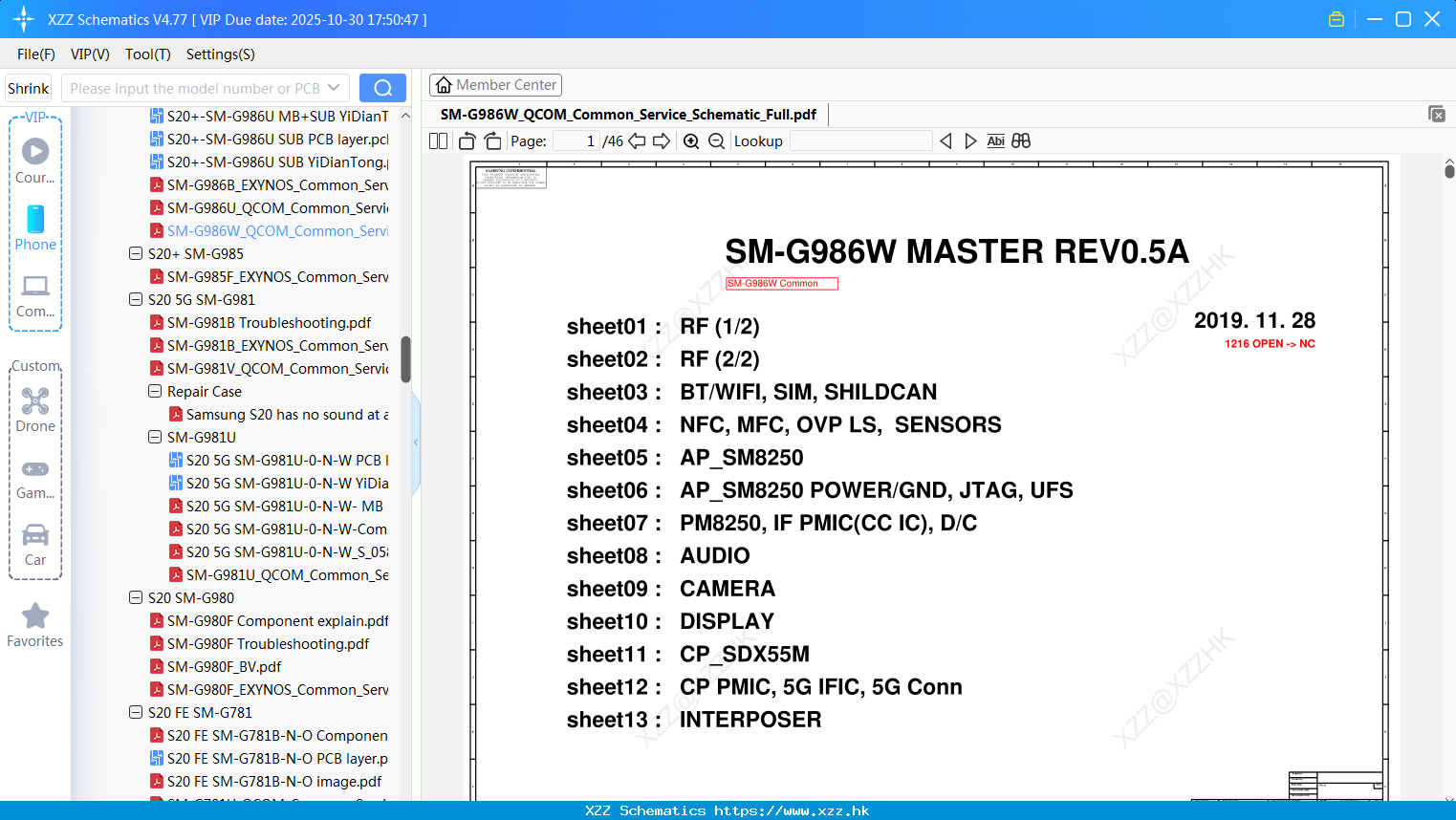The width and height of the screenshot is (1456, 820).
Task: Open S20 5G SM-G981U-0-N-W- MB pdf
Action: pos(276,507)
